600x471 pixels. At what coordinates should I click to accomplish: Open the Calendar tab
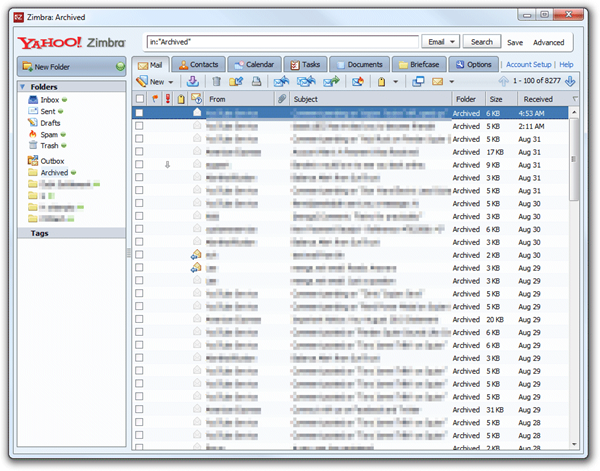pyautogui.click(x=254, y=64)
